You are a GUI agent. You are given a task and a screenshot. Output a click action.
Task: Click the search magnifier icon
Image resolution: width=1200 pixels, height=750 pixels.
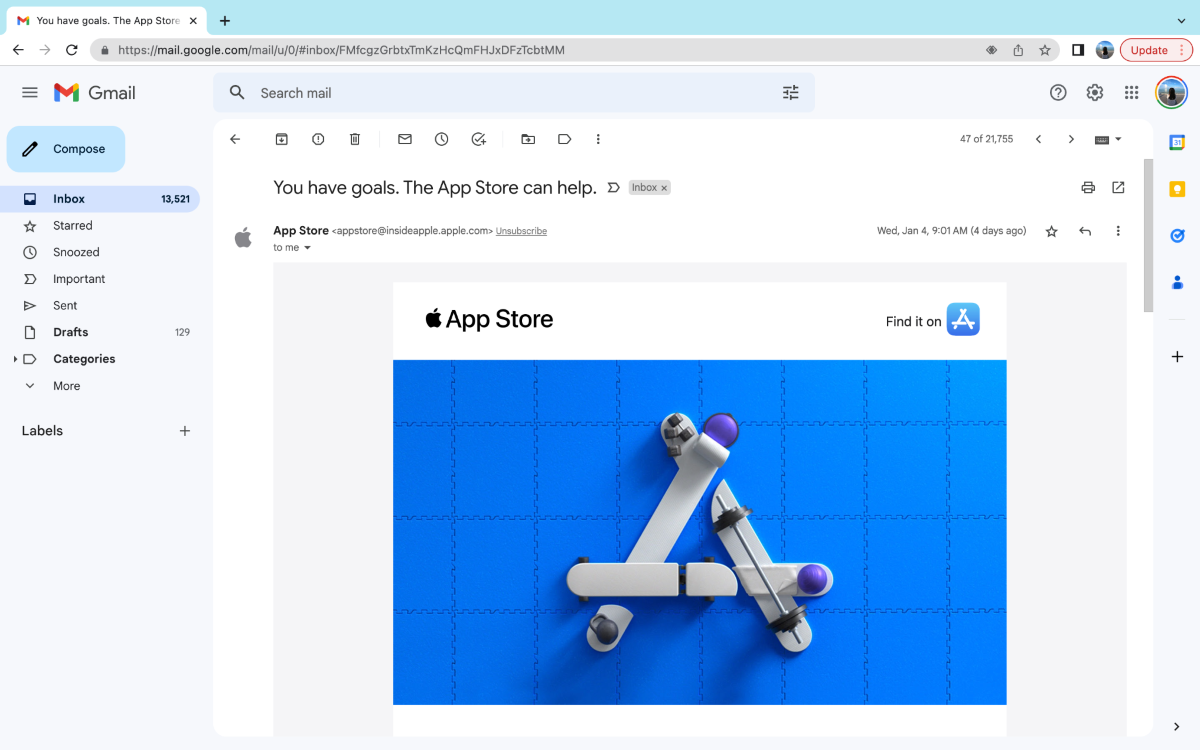pyautogui.click(x=237, y=92)
